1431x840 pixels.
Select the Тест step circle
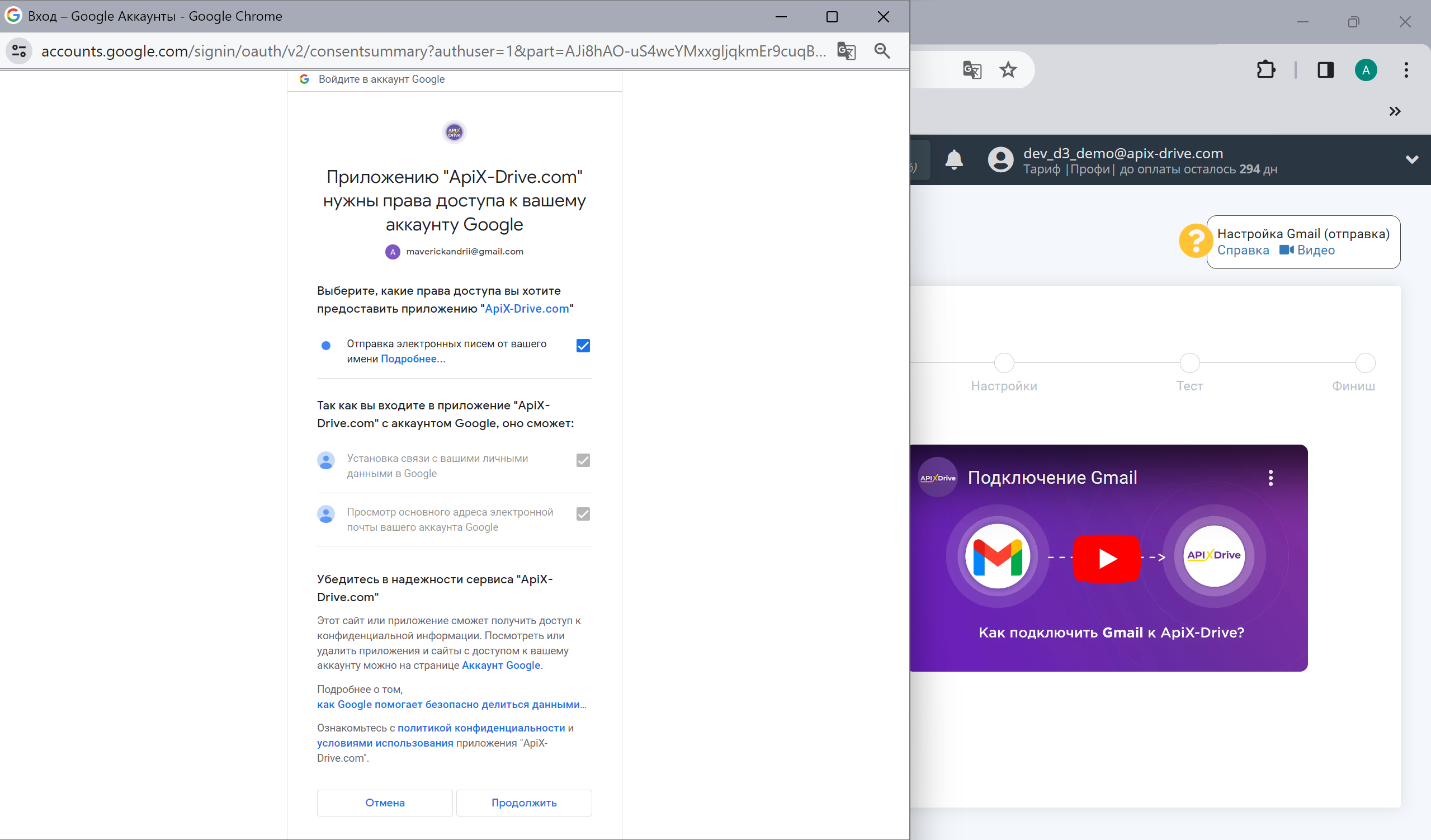pyautogui.click(x=1189, y=362)
